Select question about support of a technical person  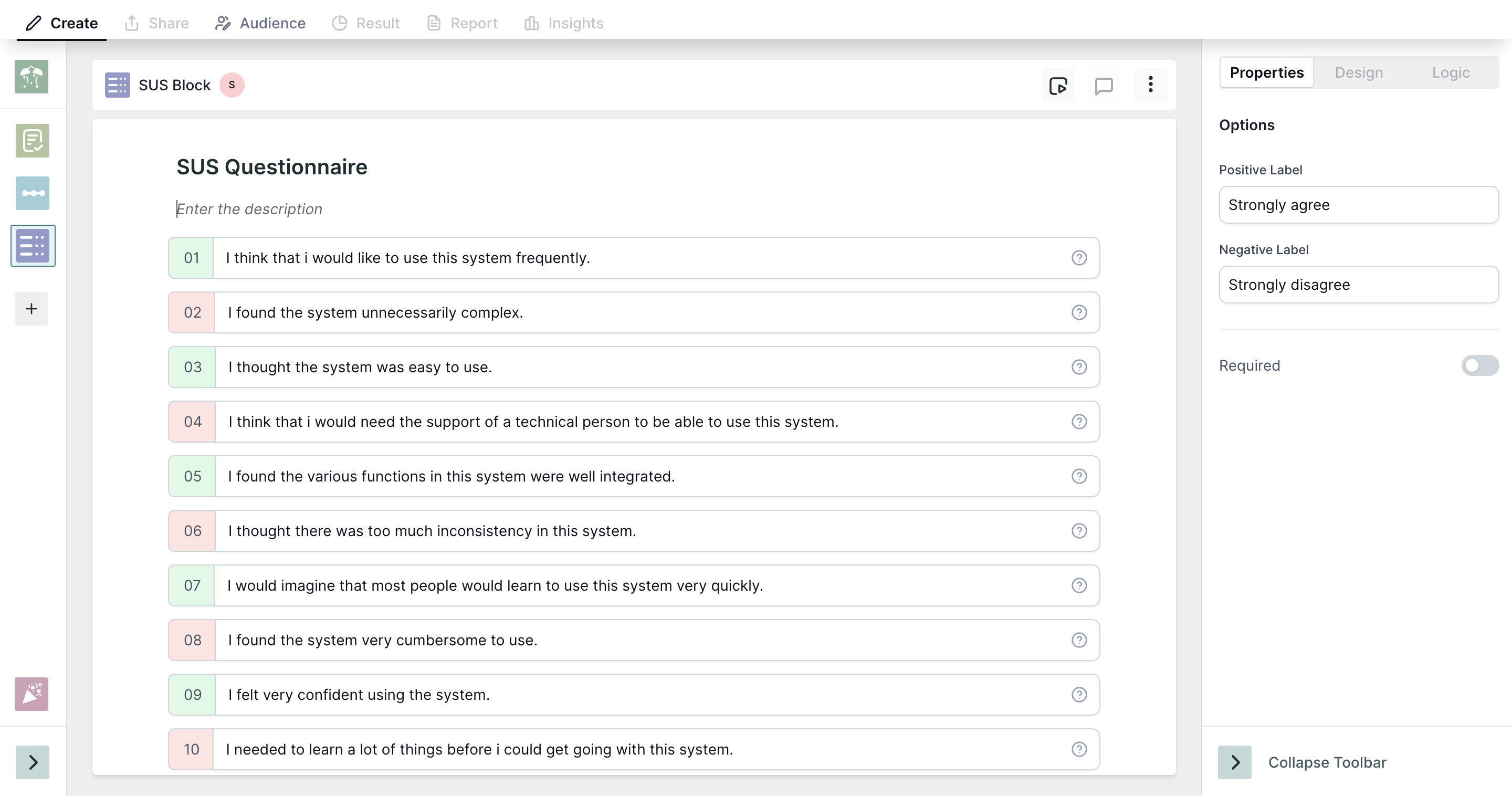pos(533,422)
